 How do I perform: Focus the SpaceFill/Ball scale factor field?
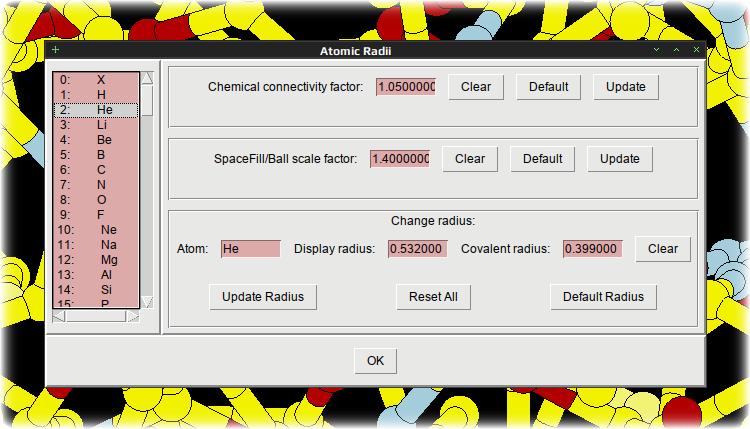tap(400, 159)
